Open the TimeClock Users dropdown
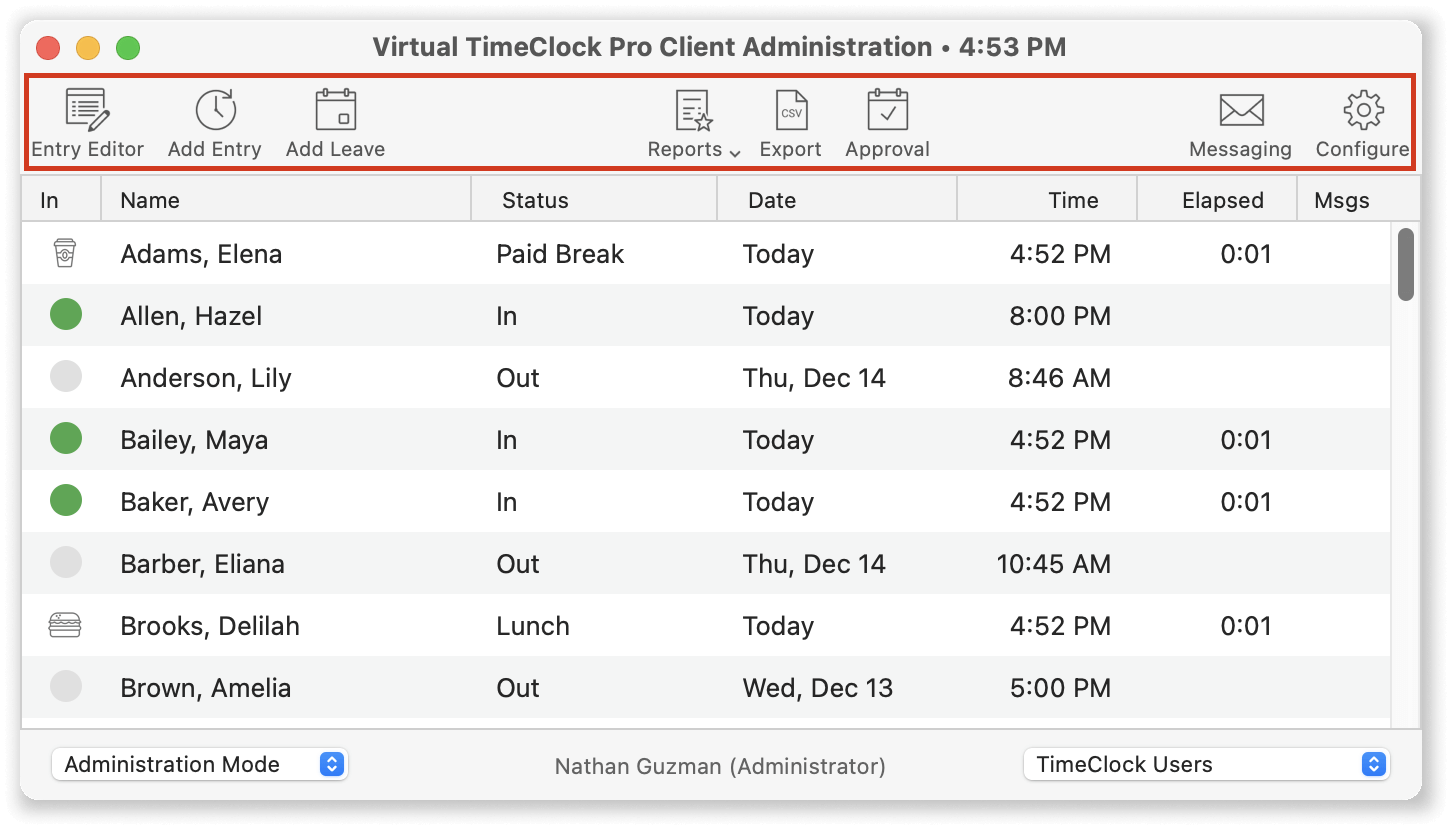Image resolution: width=1452 pixels, height=830 pixels. 1207,765
